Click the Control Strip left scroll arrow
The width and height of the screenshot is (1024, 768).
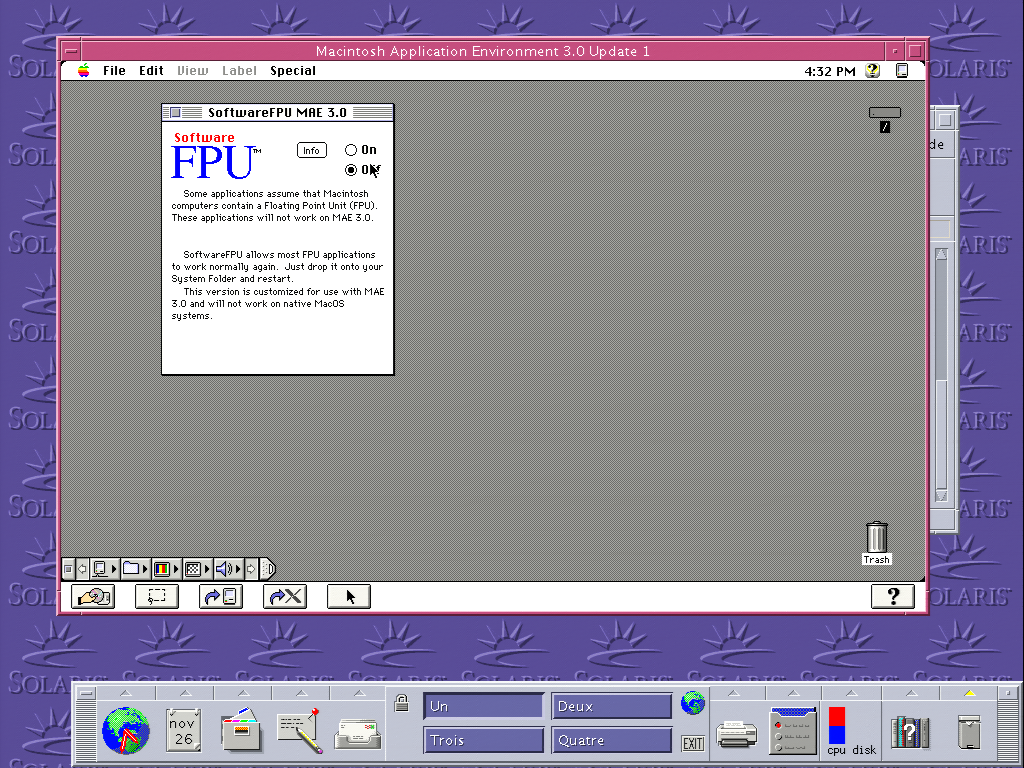[82, 569]
